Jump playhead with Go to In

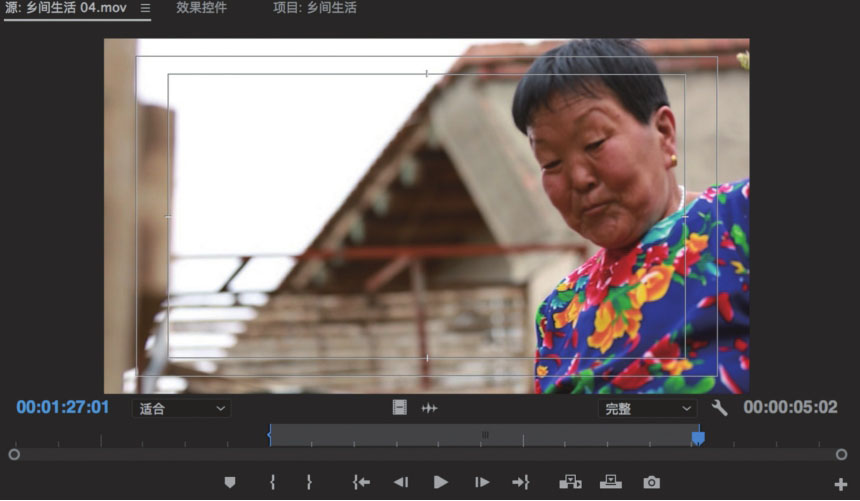click(x=361, y=482)
